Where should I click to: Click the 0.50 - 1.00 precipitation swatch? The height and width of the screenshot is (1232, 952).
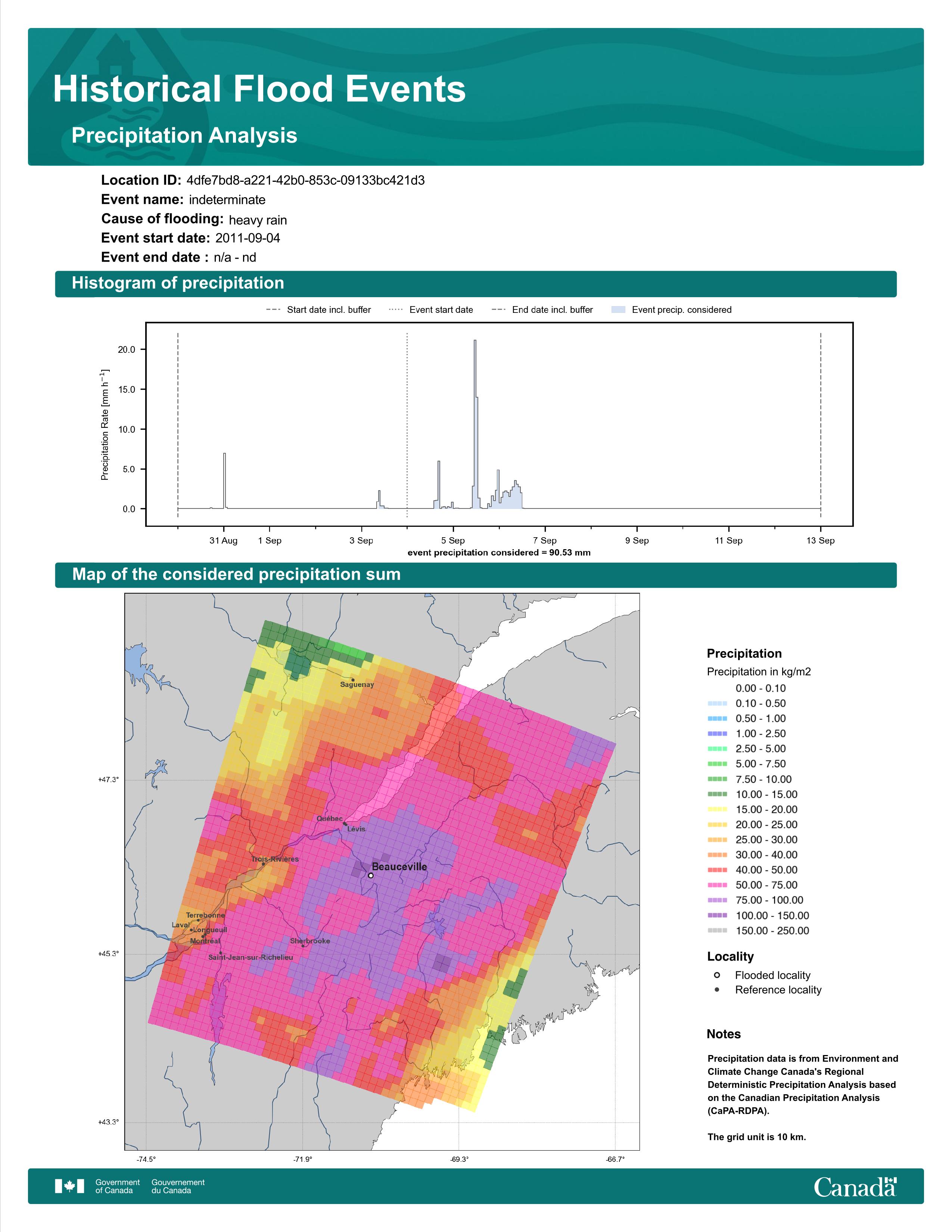pyautogui.click(x=717, y=719)
